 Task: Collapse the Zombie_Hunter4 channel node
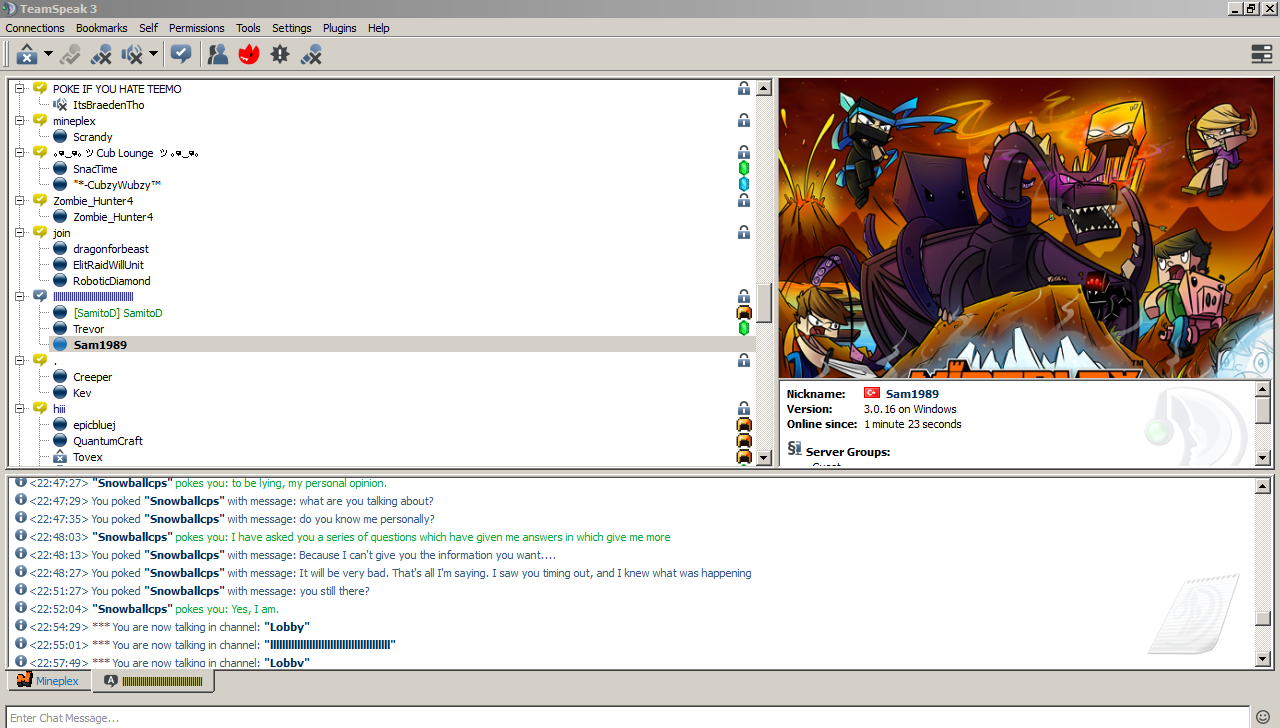(x=19, y=201)
